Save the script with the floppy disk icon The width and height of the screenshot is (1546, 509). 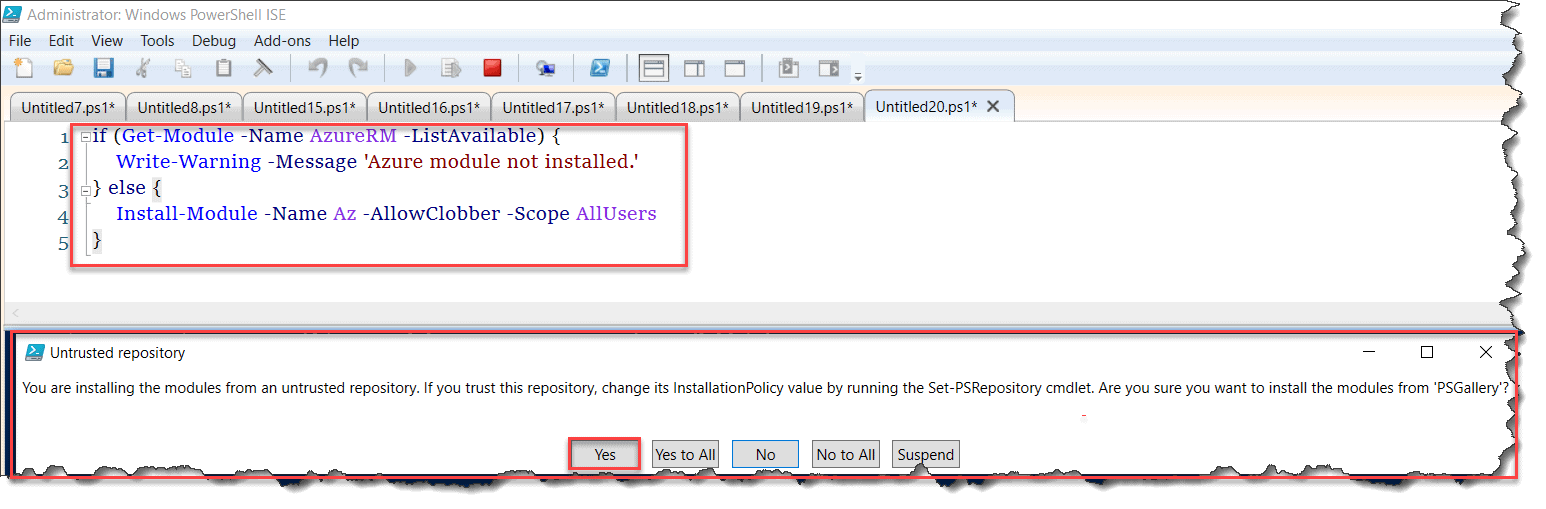pos(103,68)
